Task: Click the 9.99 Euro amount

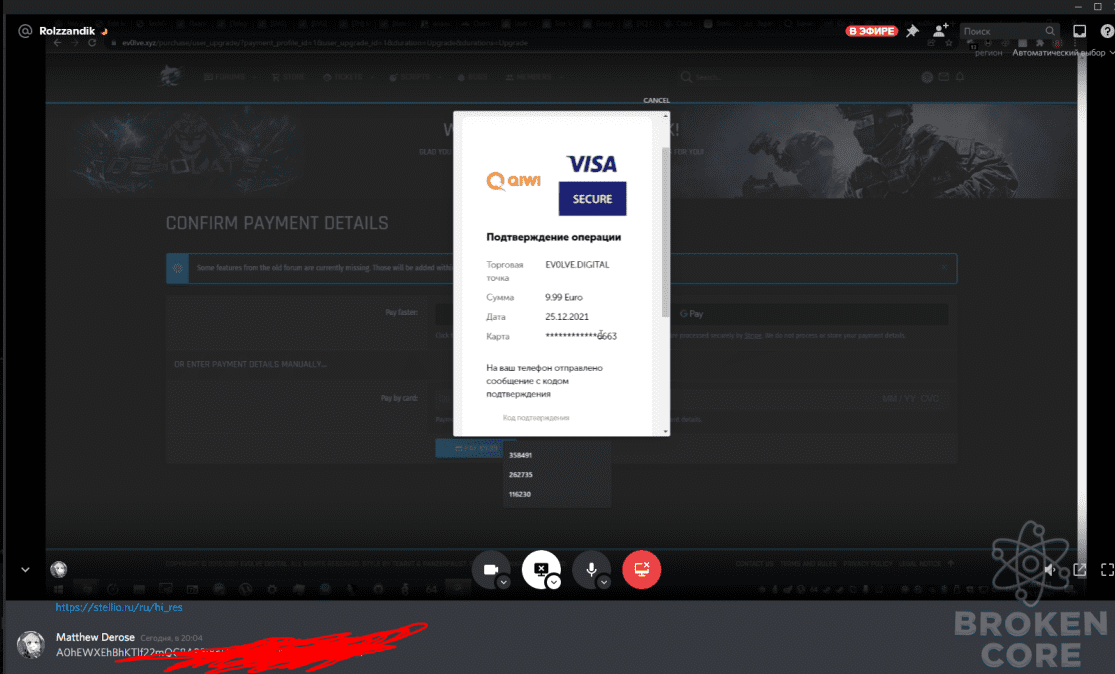Action: coord(564,297)
